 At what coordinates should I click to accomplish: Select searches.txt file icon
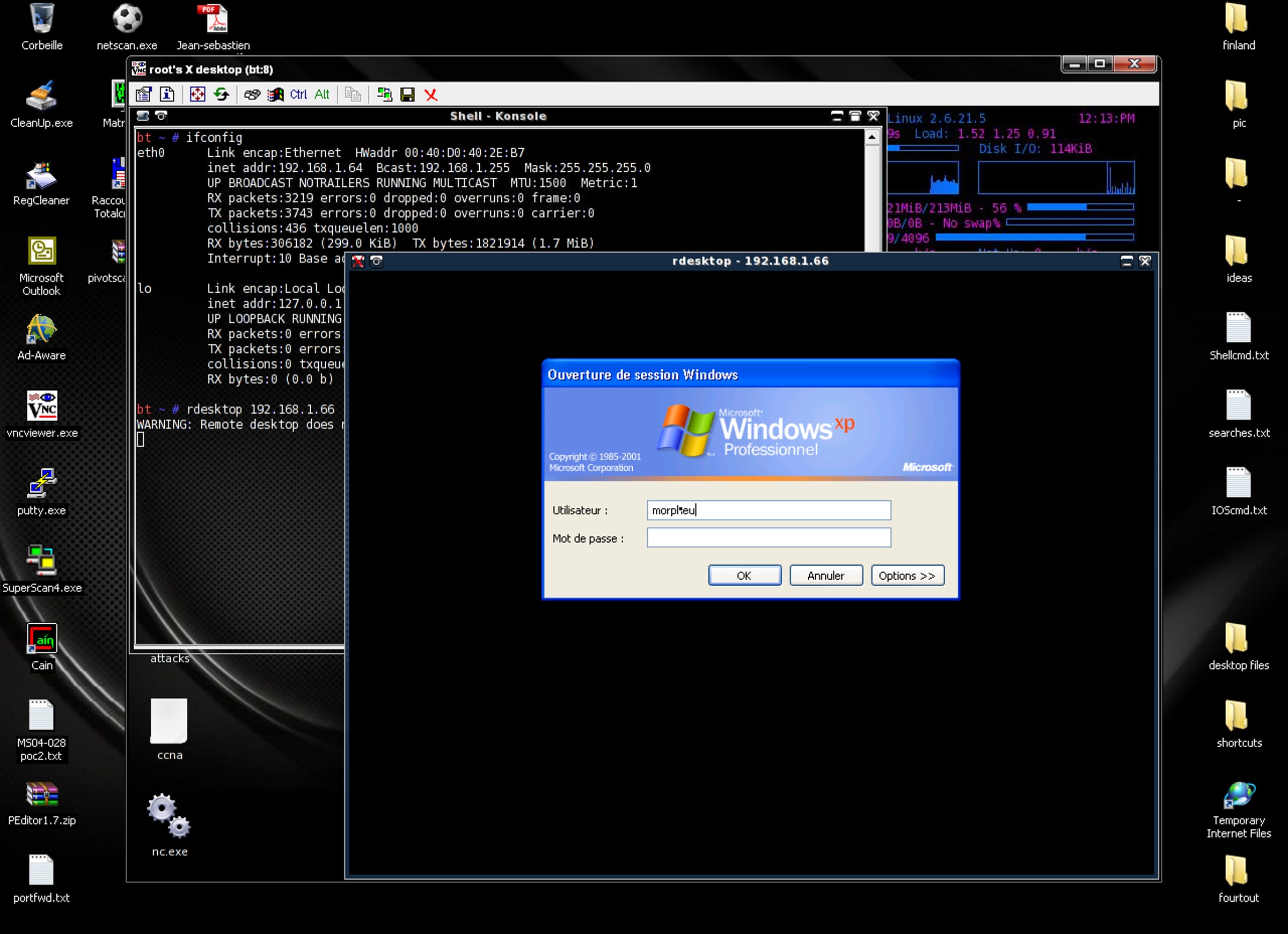[x=1239, y=415]
